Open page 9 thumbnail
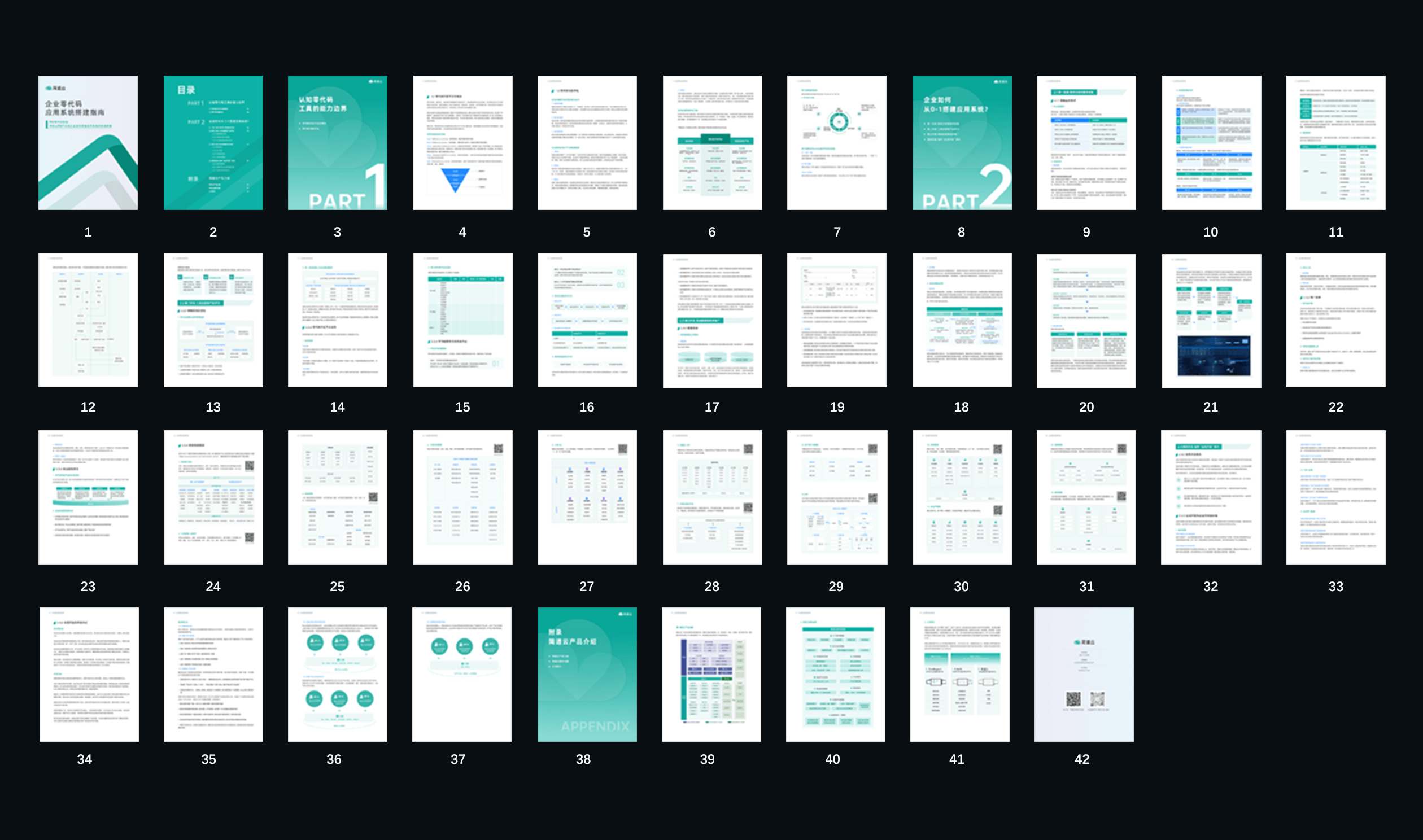1423x840 pixels. 1086,143
